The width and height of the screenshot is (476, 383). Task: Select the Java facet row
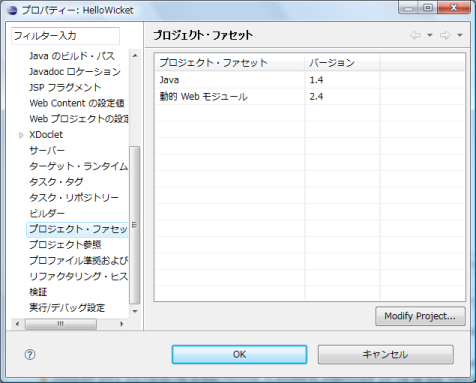click(x=310, y=80)
